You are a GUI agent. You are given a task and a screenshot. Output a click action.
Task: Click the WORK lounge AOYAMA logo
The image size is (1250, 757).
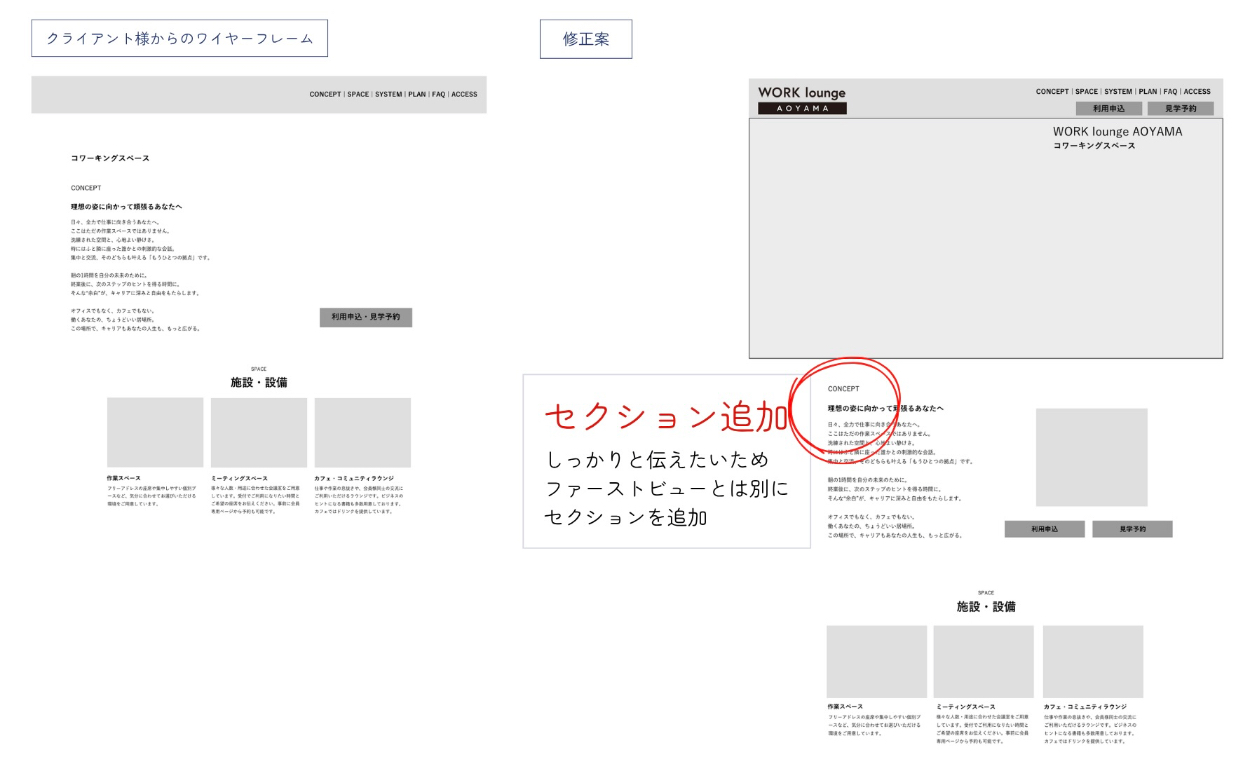coord(802,99)
